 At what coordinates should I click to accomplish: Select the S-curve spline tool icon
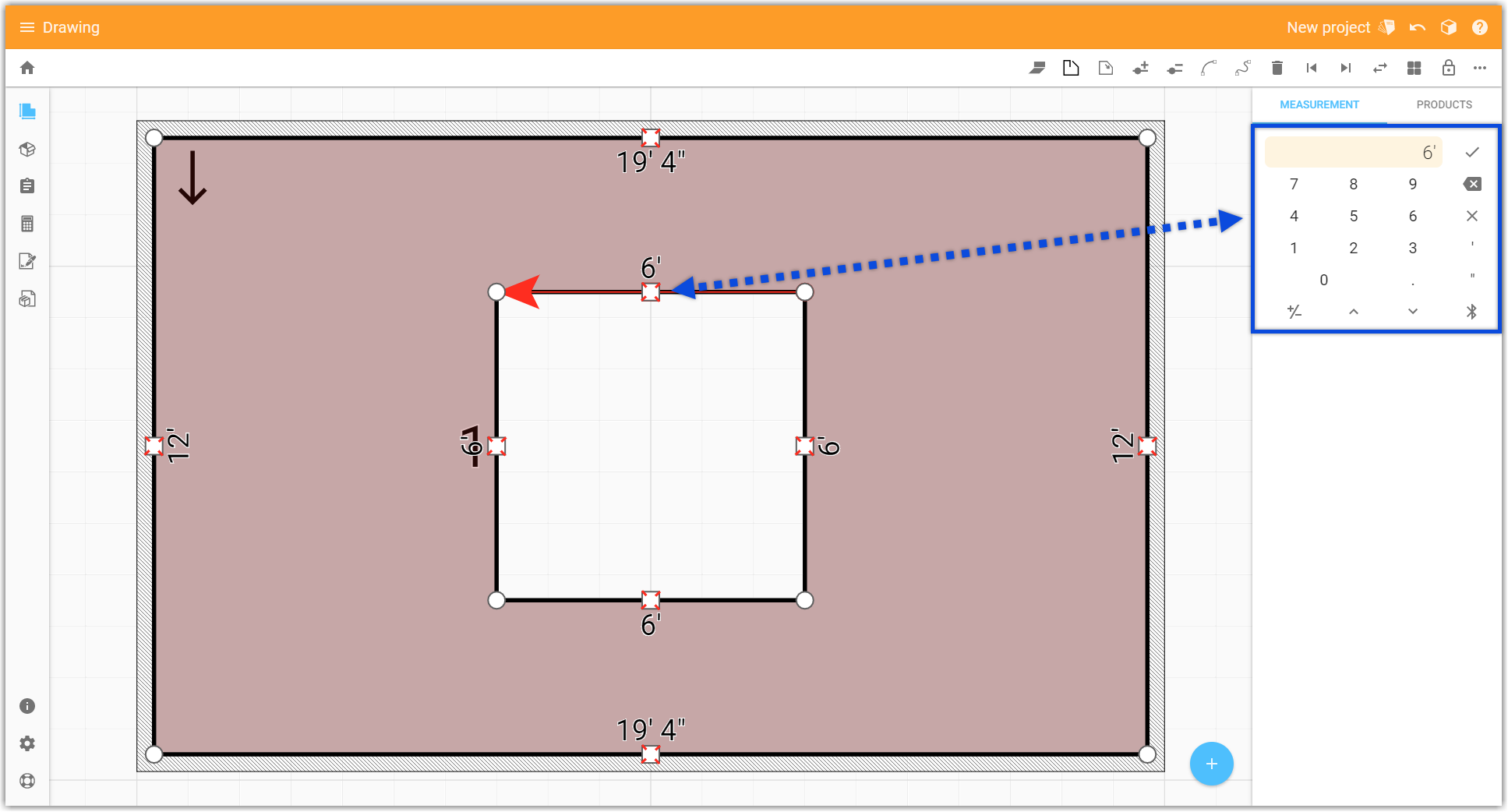1243,68
